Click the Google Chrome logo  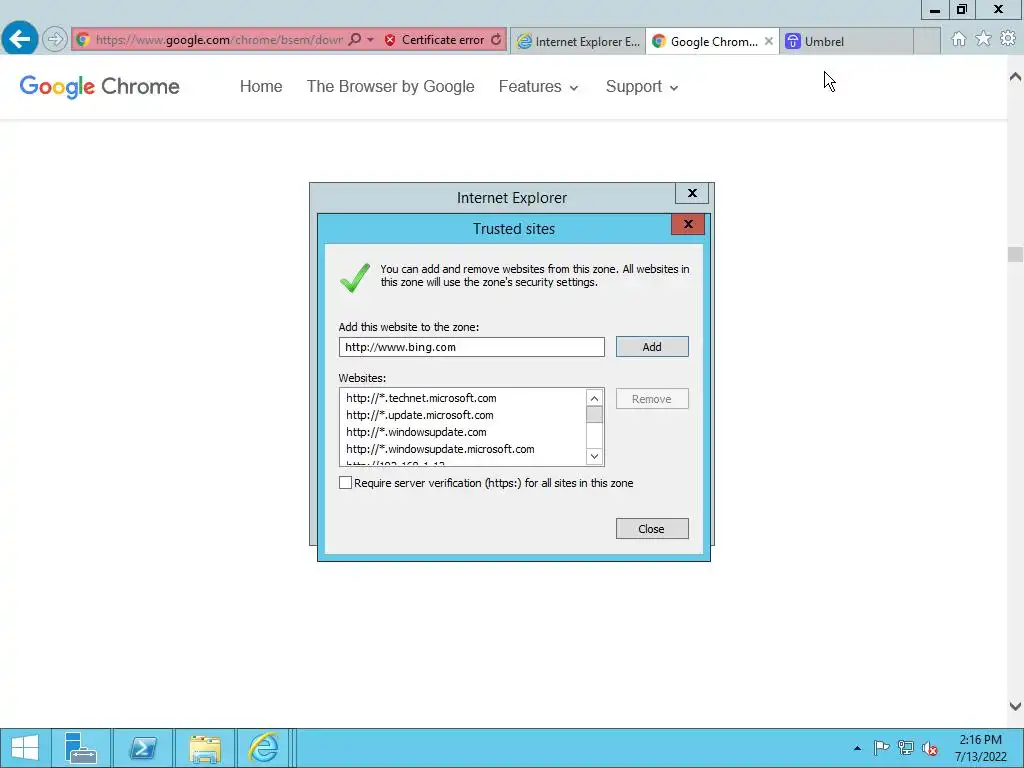tap(99, 86)
